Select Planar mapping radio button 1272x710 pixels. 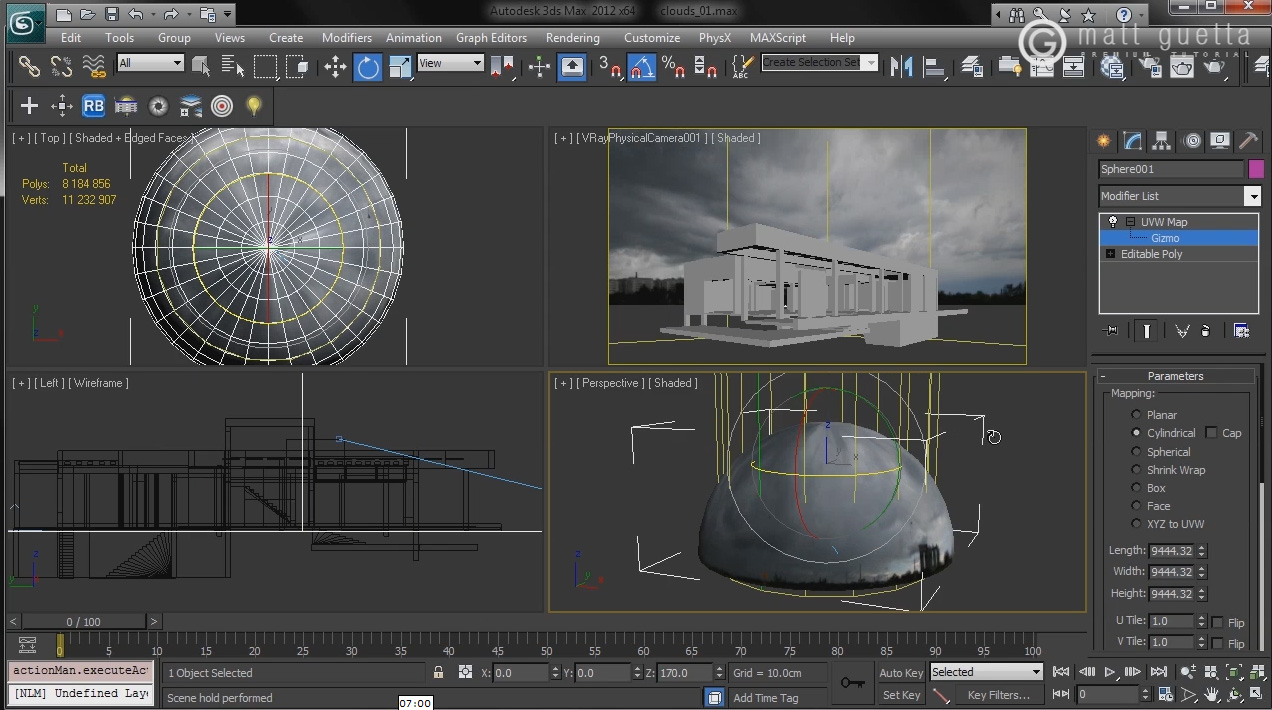tap(1136, 414)
